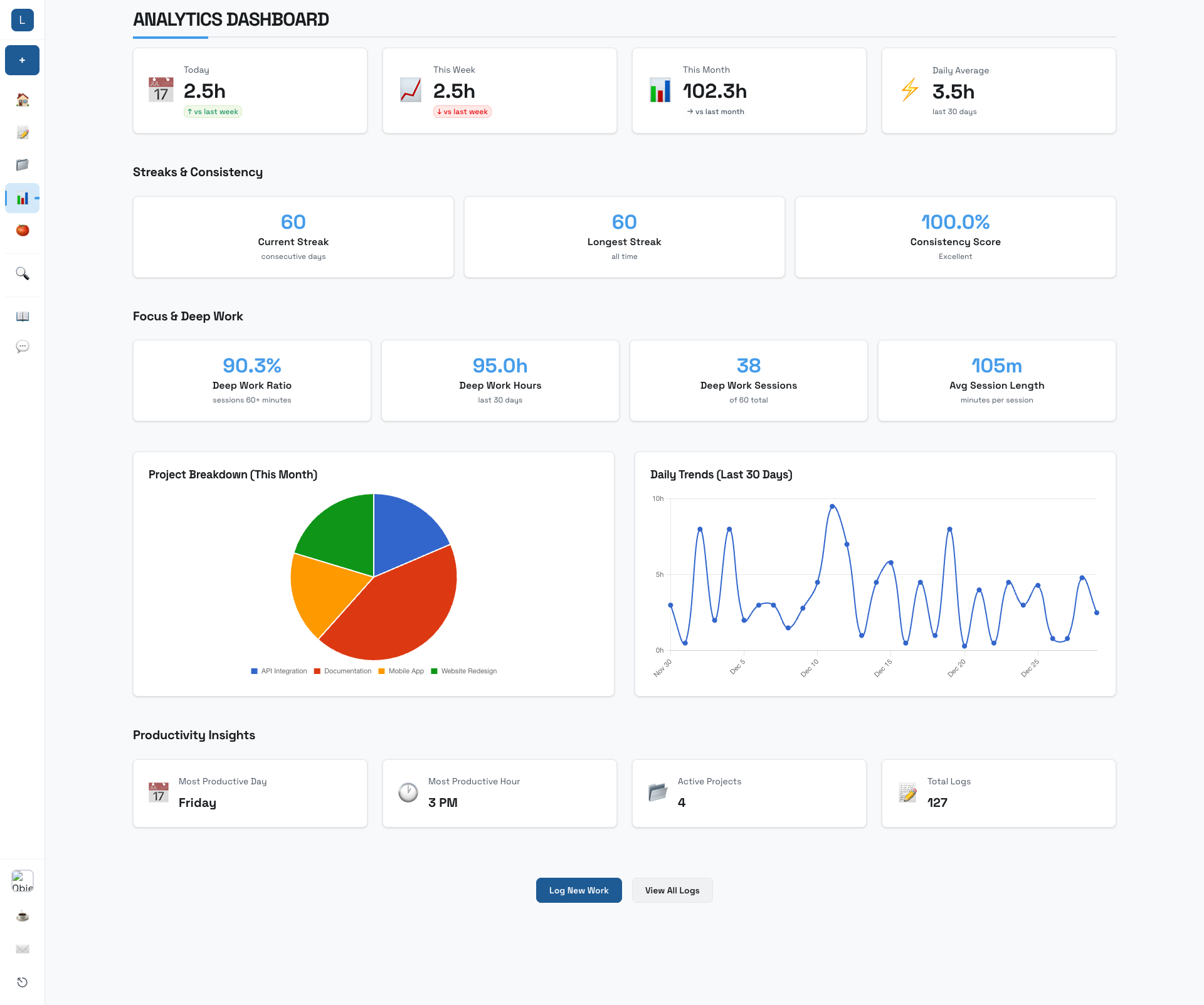Click the speech bubble chat icon
The width and height of the screenshot is (1204, 1005).
coord(22,346)
